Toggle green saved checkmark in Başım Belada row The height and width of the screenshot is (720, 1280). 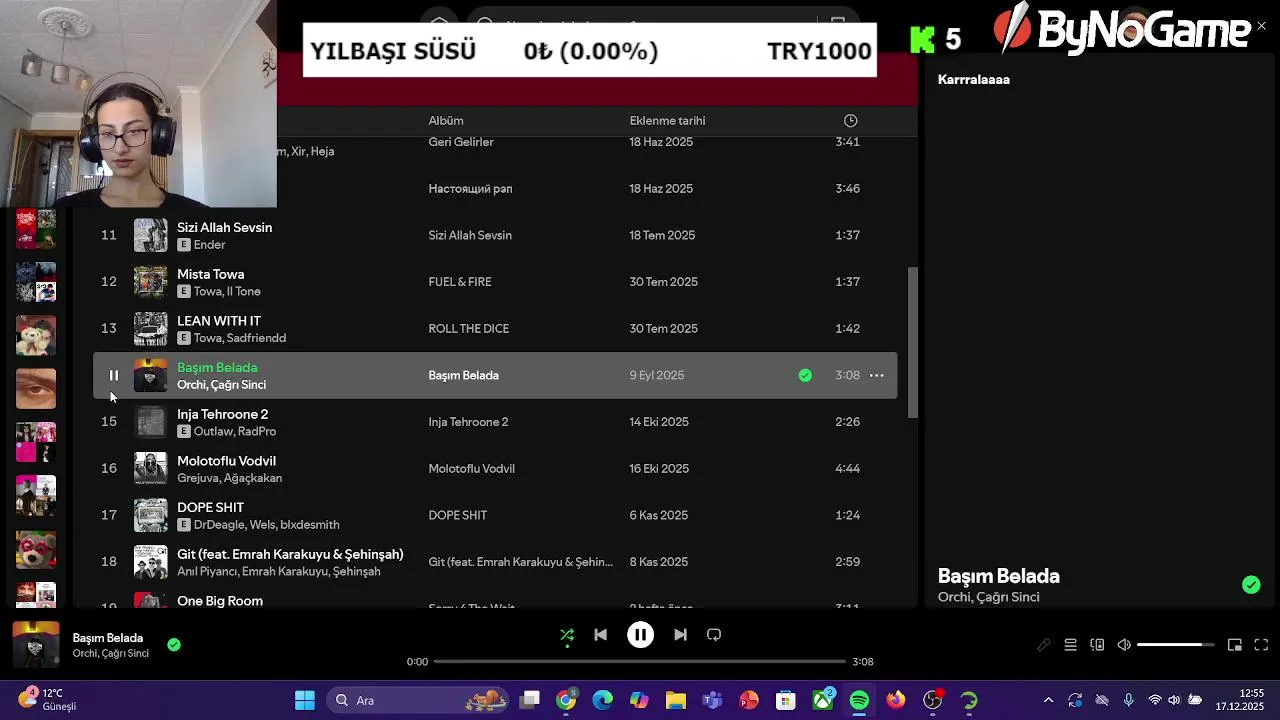coord(805,376)
